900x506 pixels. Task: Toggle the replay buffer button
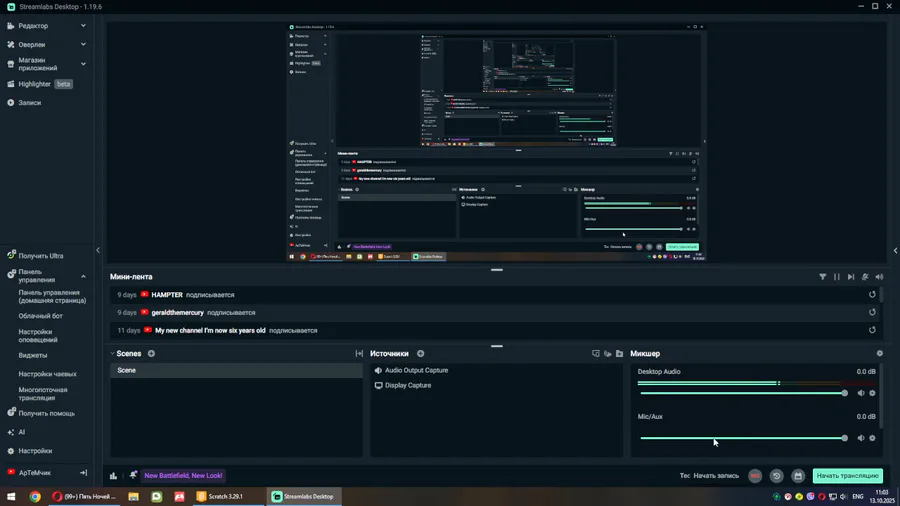coord(777,476)
